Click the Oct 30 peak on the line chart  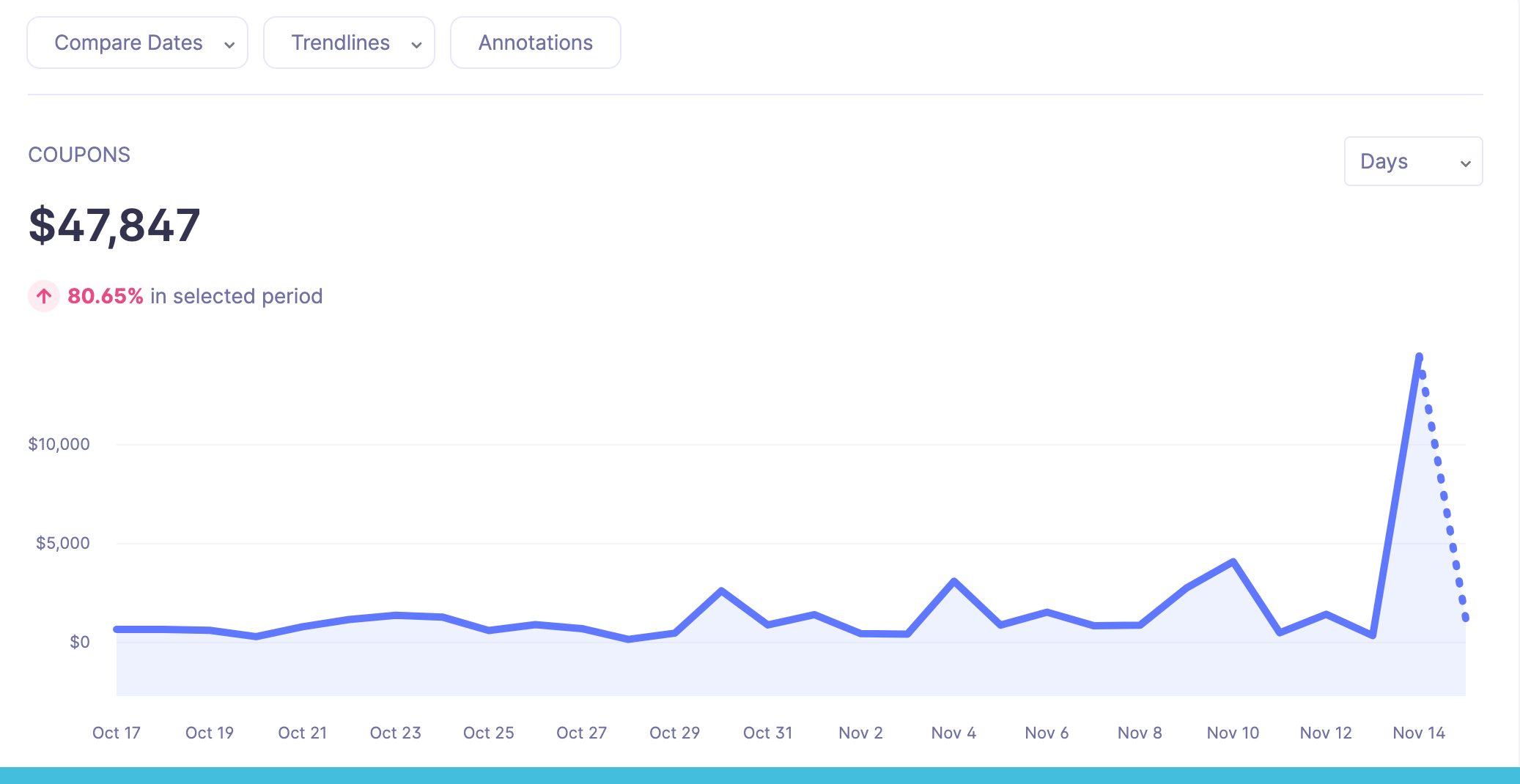click(x=722, y=590)
